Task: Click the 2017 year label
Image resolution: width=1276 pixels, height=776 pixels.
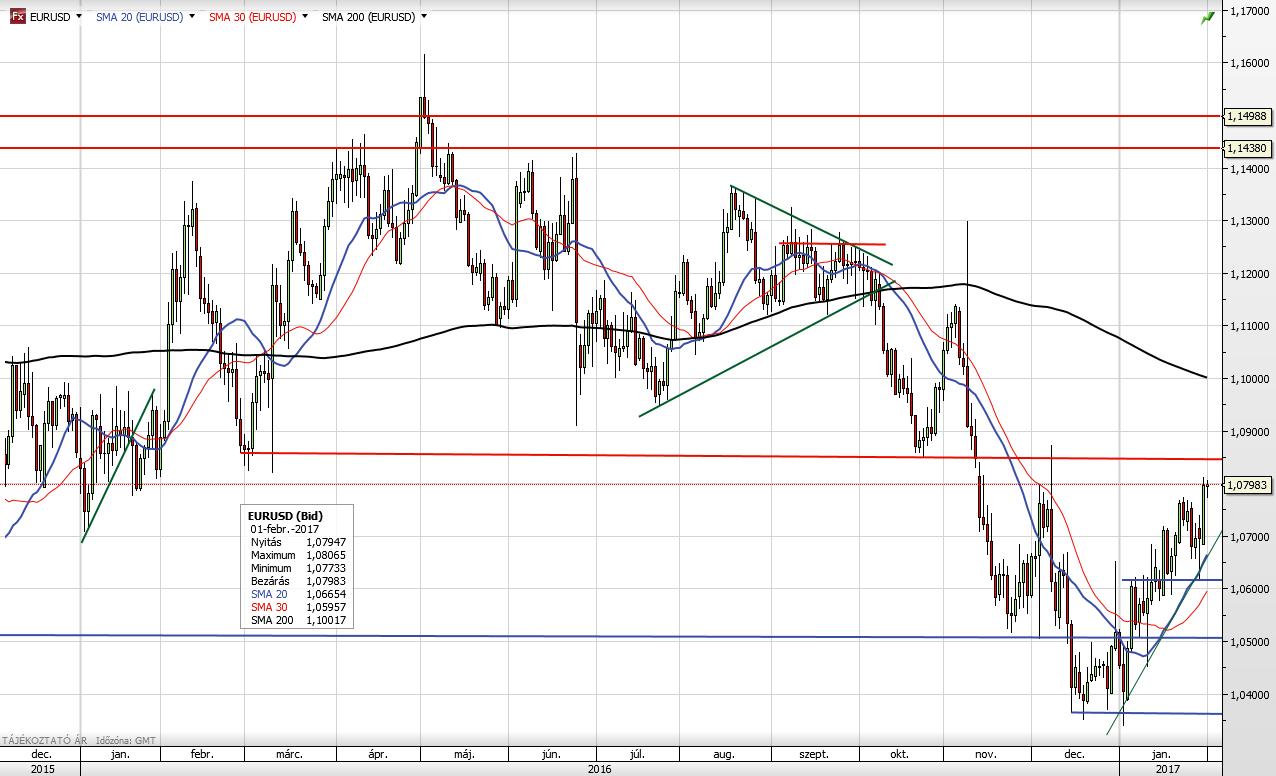Action: click(1169, 768)
